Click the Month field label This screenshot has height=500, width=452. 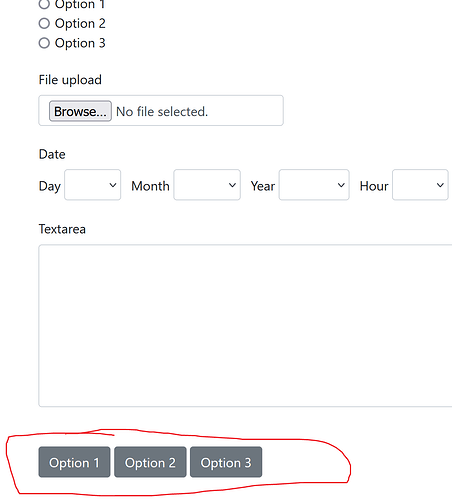[x=150, y=186]
